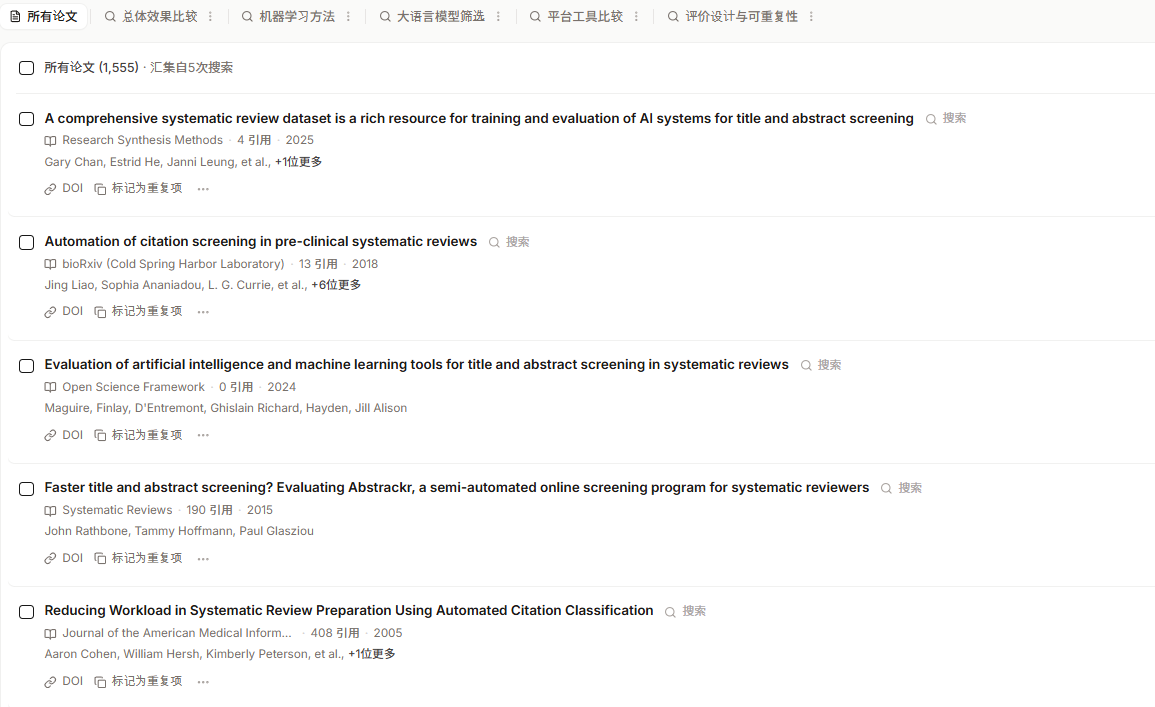The image size is (1155, 707).
Task: Open more actions (…) for Aaron Cohen paper
Action: 203,681
